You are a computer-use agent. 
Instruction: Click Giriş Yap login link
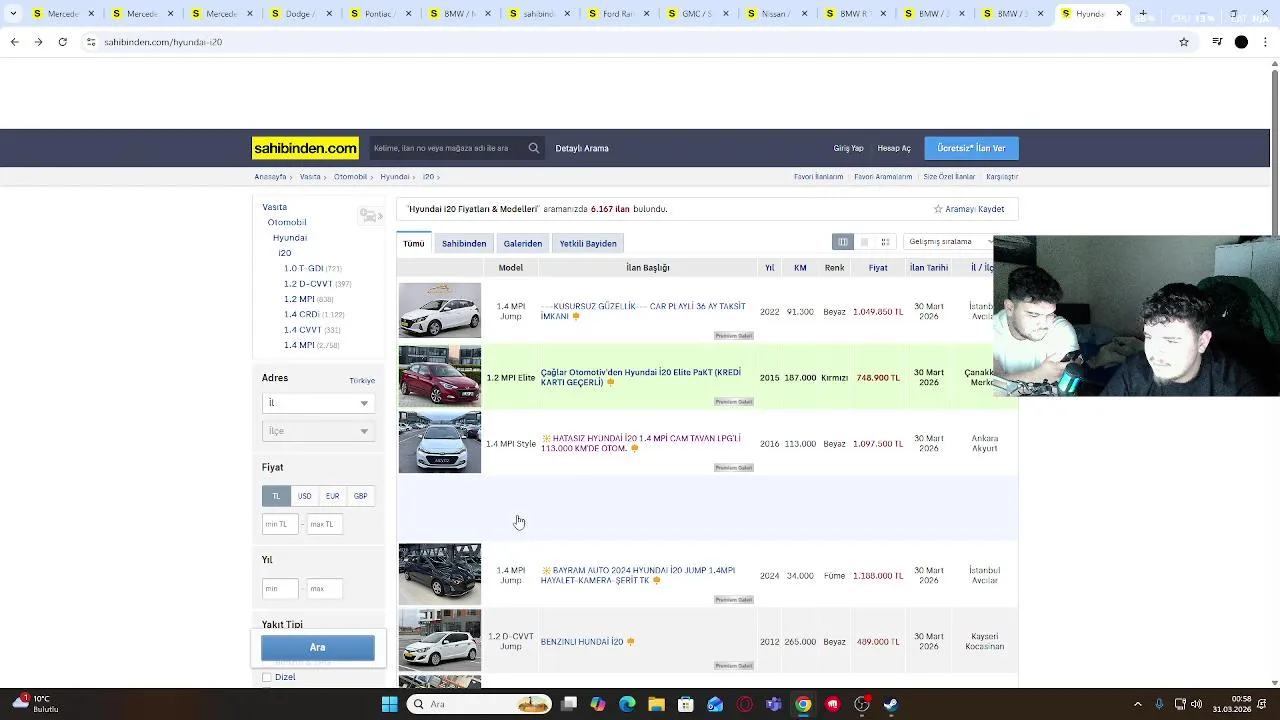849,148
